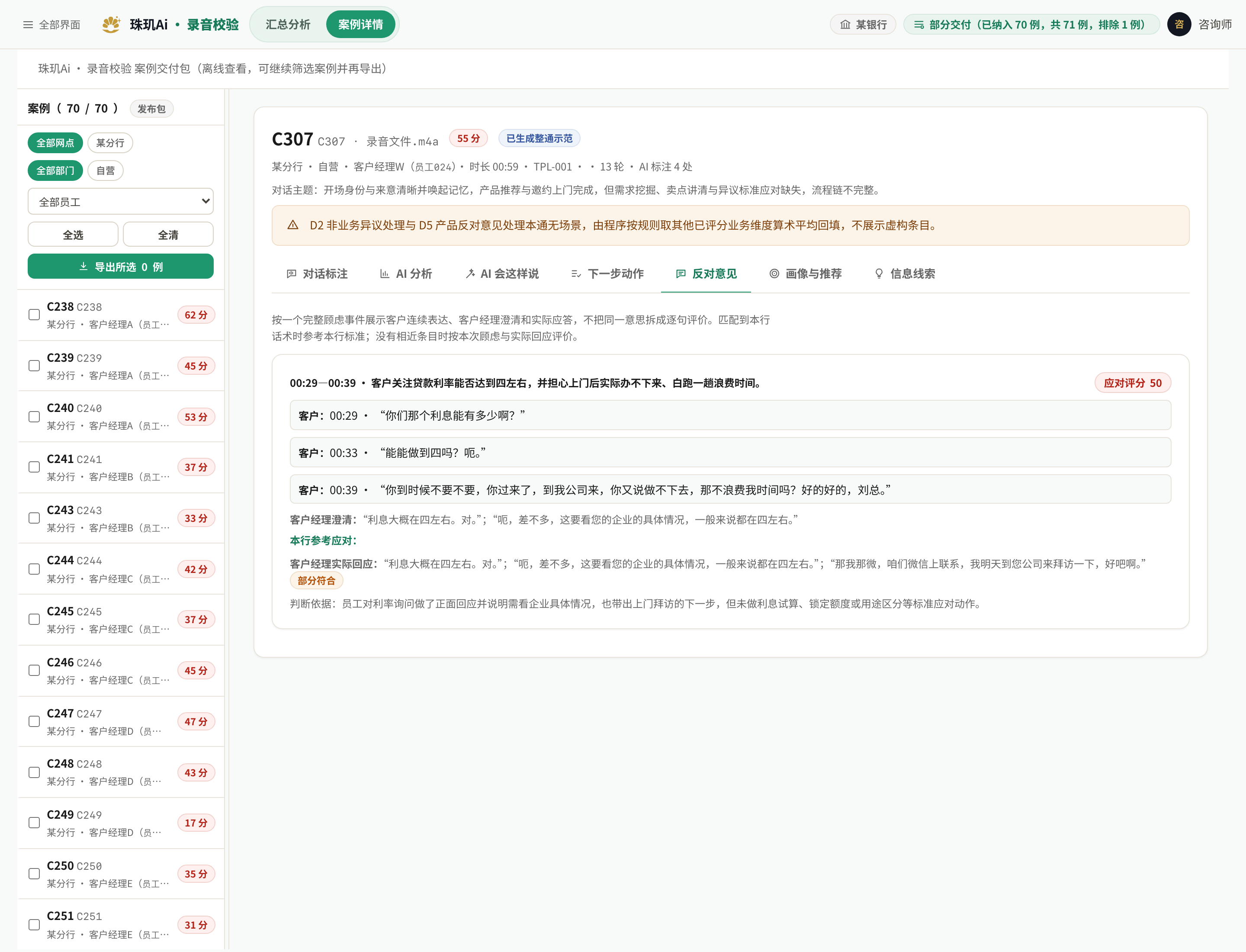The height and width of the screenshot is (952, 1246).
Task: Click the bank building icon beside 某银行
Action: (845, 24)
